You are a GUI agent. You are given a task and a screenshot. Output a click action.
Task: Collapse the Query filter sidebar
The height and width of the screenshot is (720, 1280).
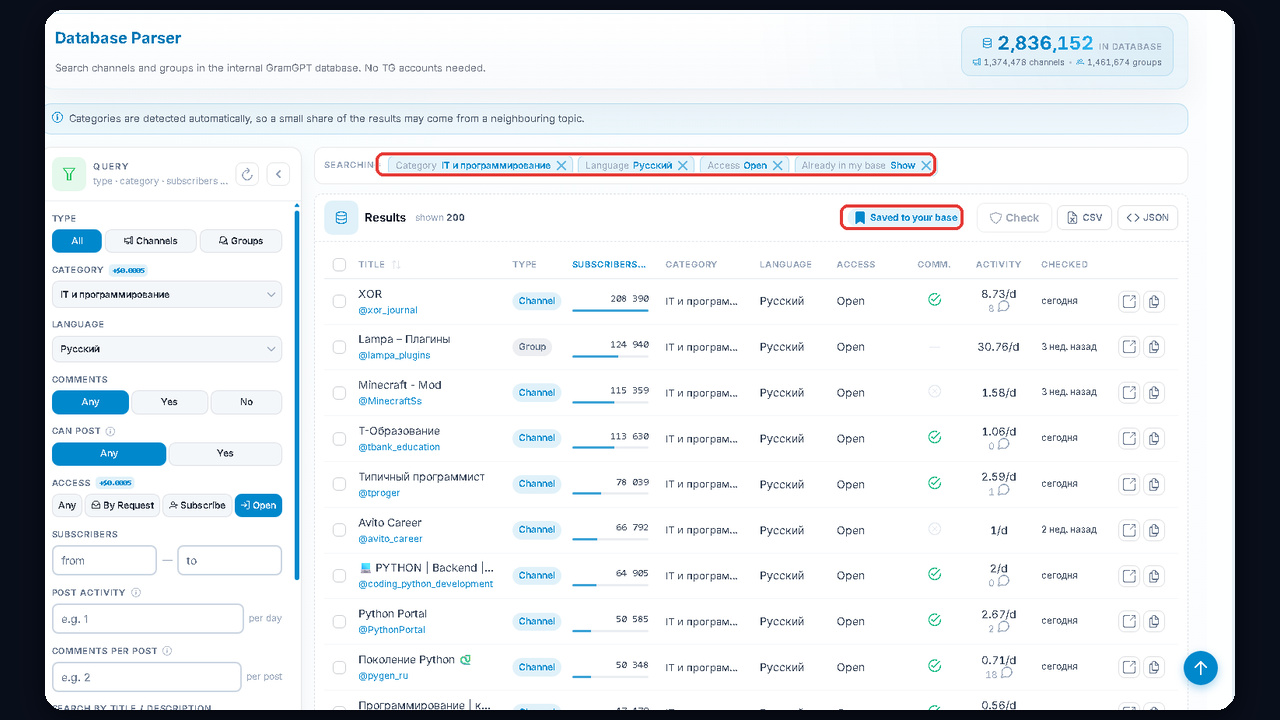click(x=279, y=174)
